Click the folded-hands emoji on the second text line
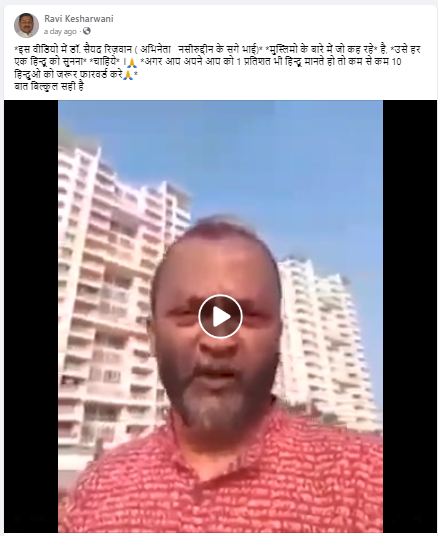This screenshot has width=438, height=536. 132,62
